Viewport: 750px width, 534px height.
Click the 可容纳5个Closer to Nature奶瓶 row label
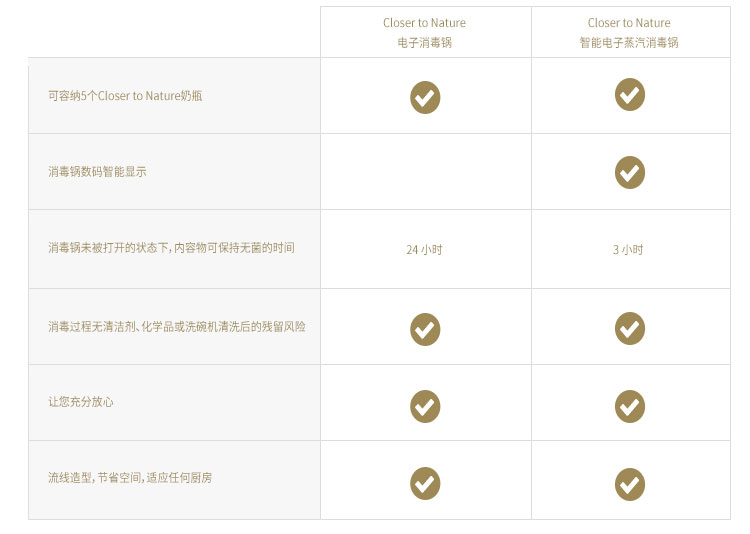(127, 96)
